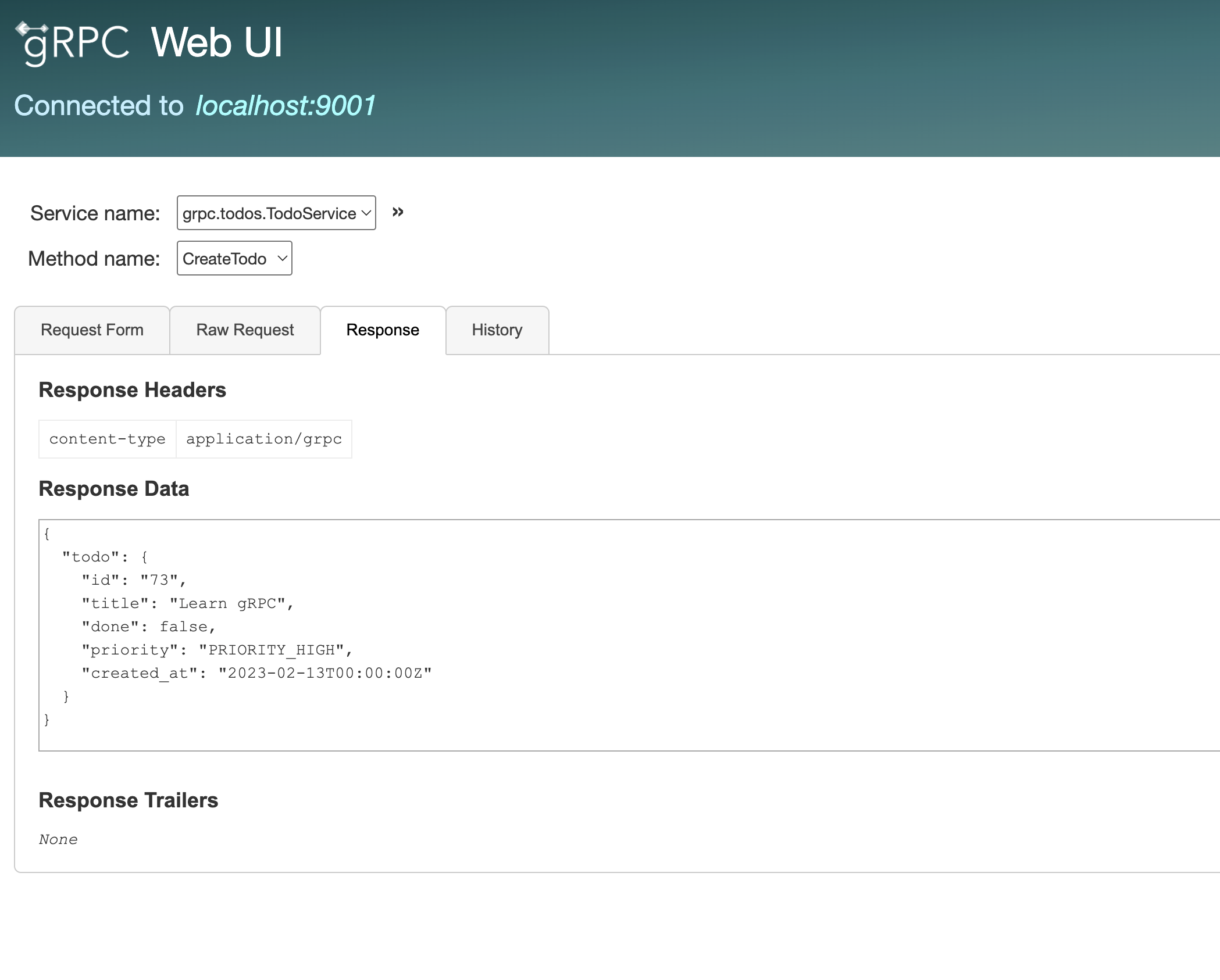Screen dimensions: 1220x980
Task: Switch to the Raw Request tab
Action: 245,330
